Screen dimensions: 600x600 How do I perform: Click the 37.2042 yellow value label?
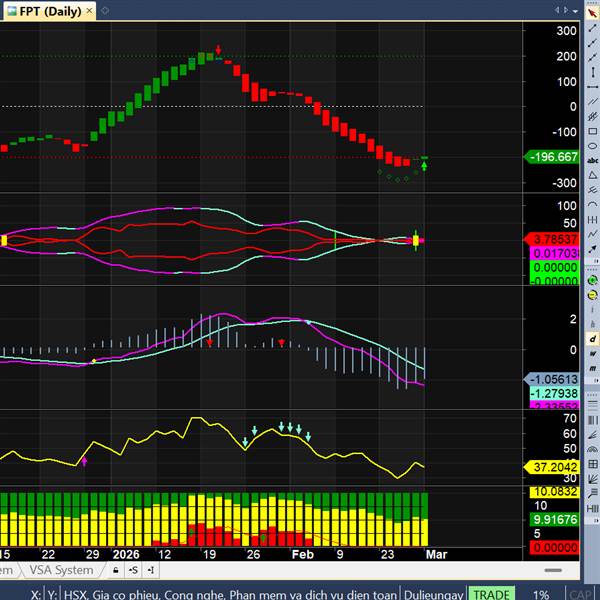pyautogui.click(x=553, y=467)
